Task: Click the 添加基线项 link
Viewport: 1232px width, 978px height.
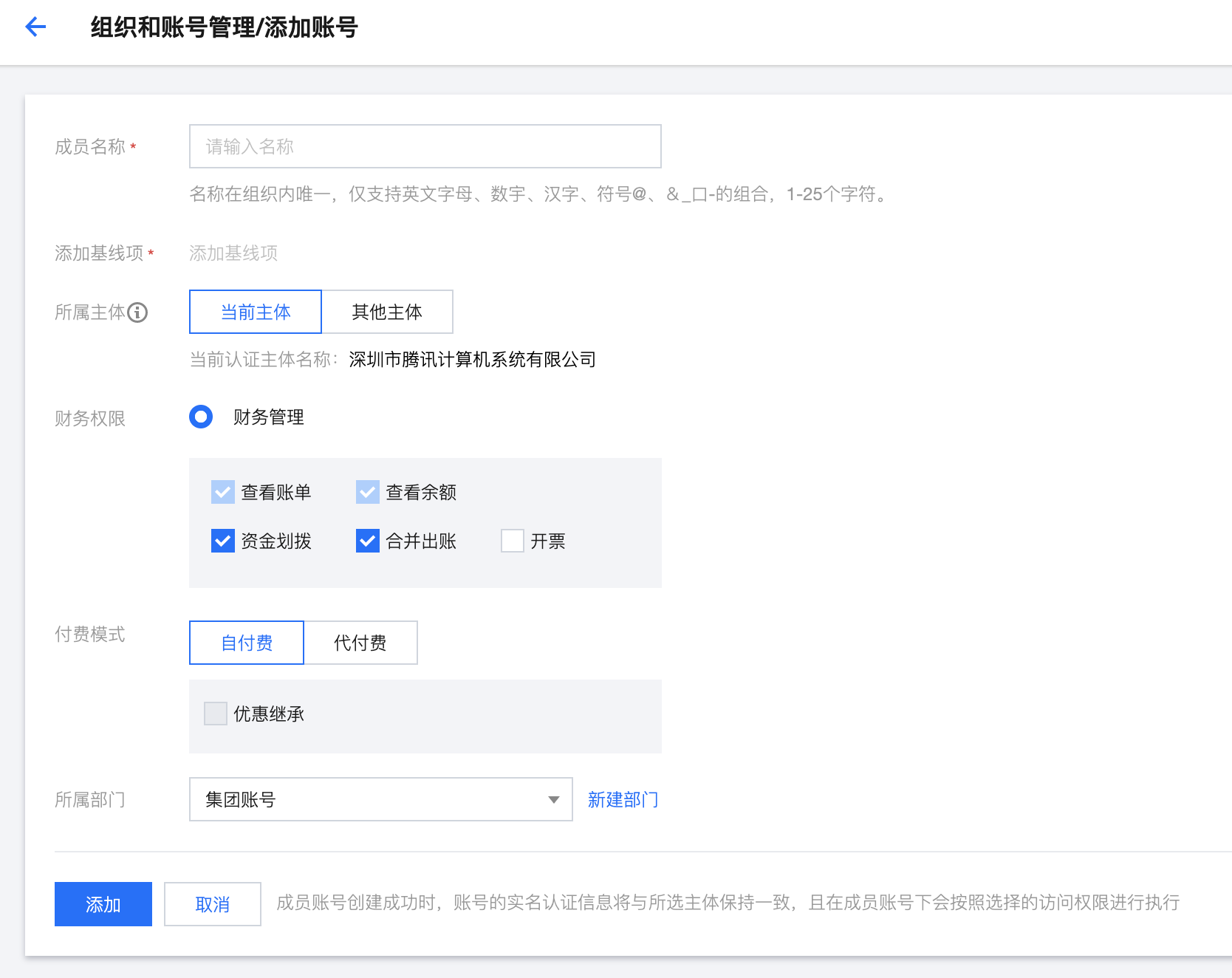Action: [x=233, y=253]
